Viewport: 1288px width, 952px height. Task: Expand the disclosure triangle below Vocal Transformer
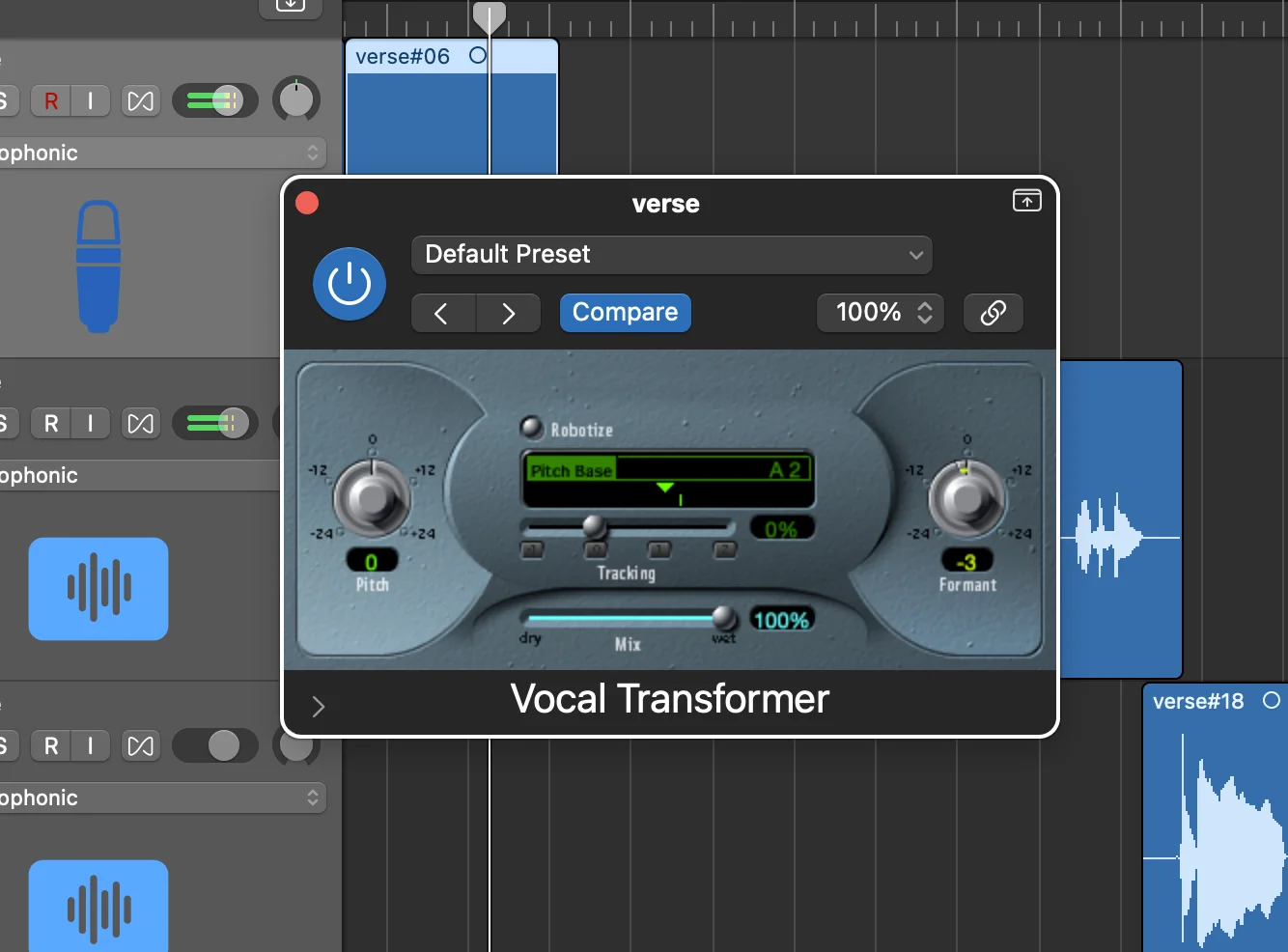click(319, 706)
